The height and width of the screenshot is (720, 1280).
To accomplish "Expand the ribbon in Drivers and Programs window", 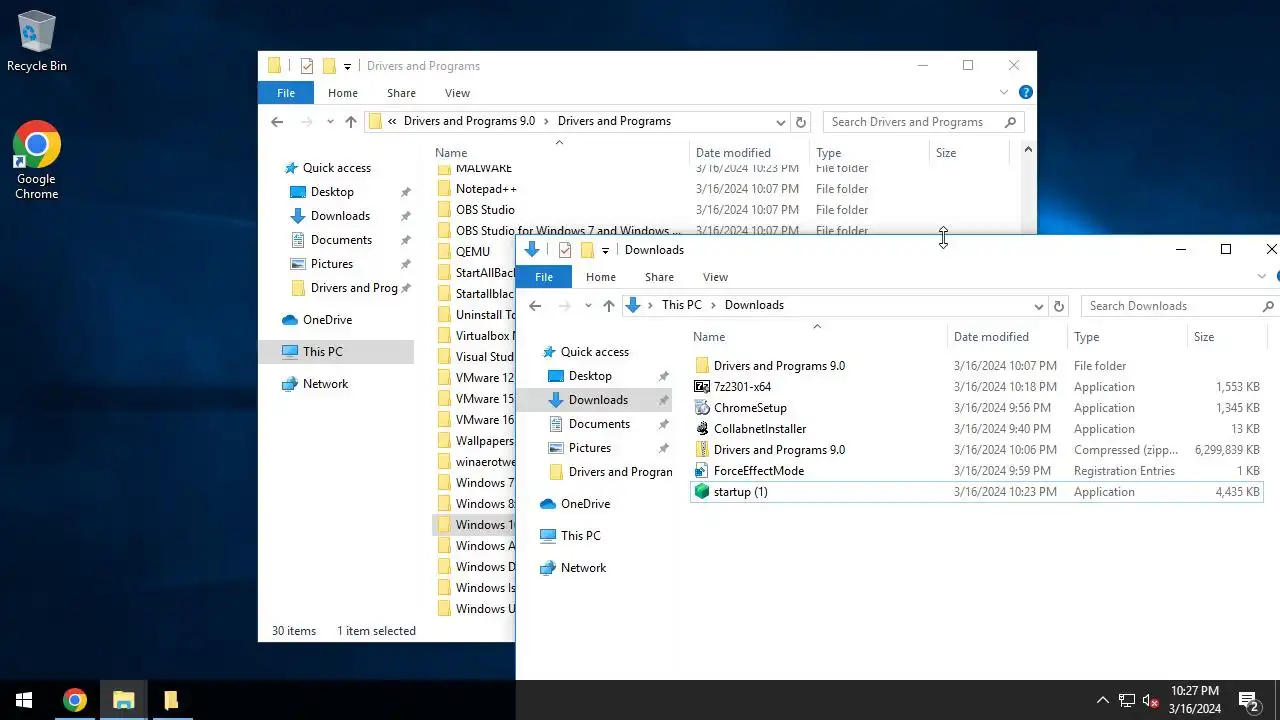I will click(1004, 93).
